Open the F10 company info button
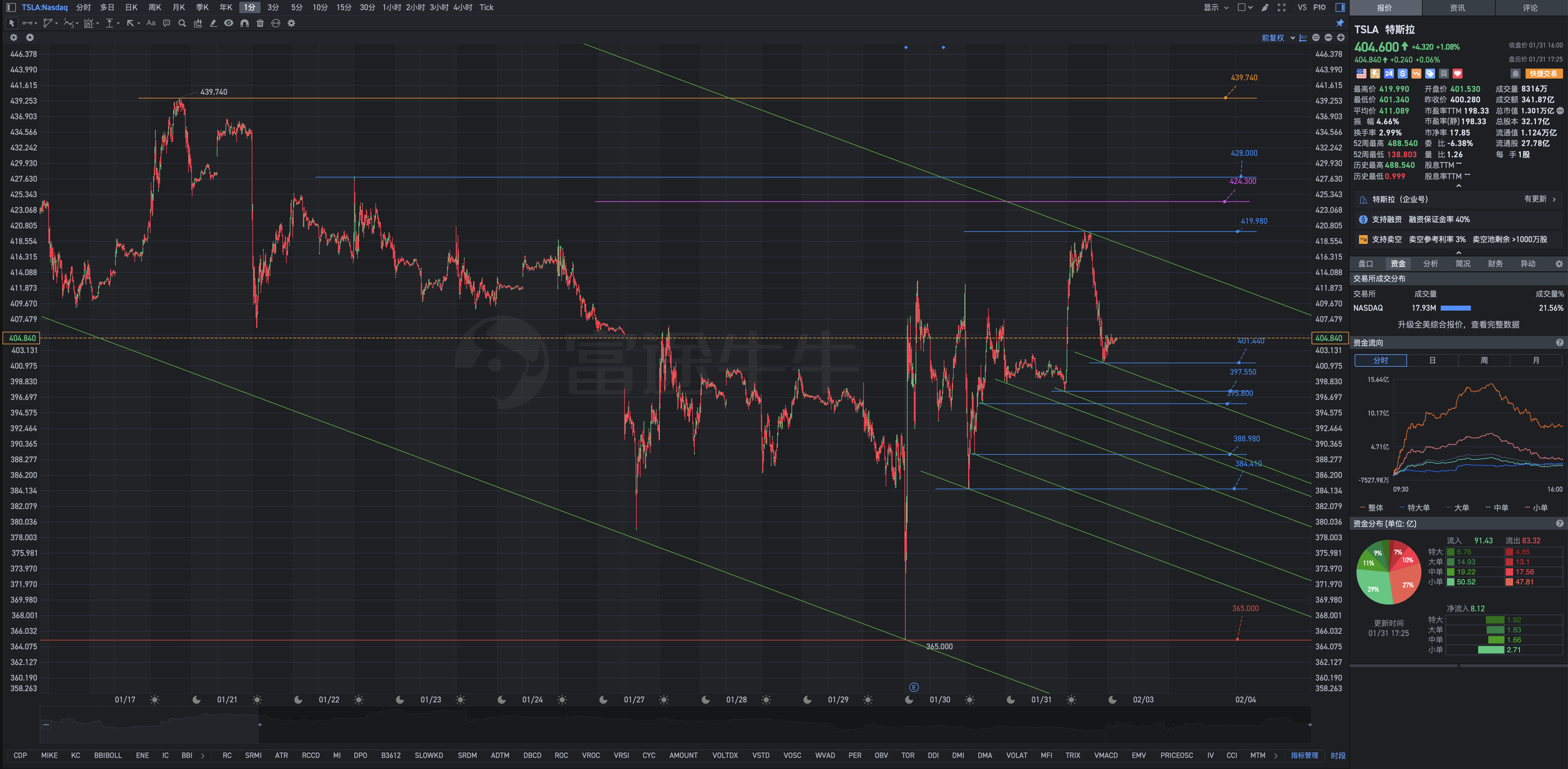Screen dimensions: 1568x769 point(1320,7)
